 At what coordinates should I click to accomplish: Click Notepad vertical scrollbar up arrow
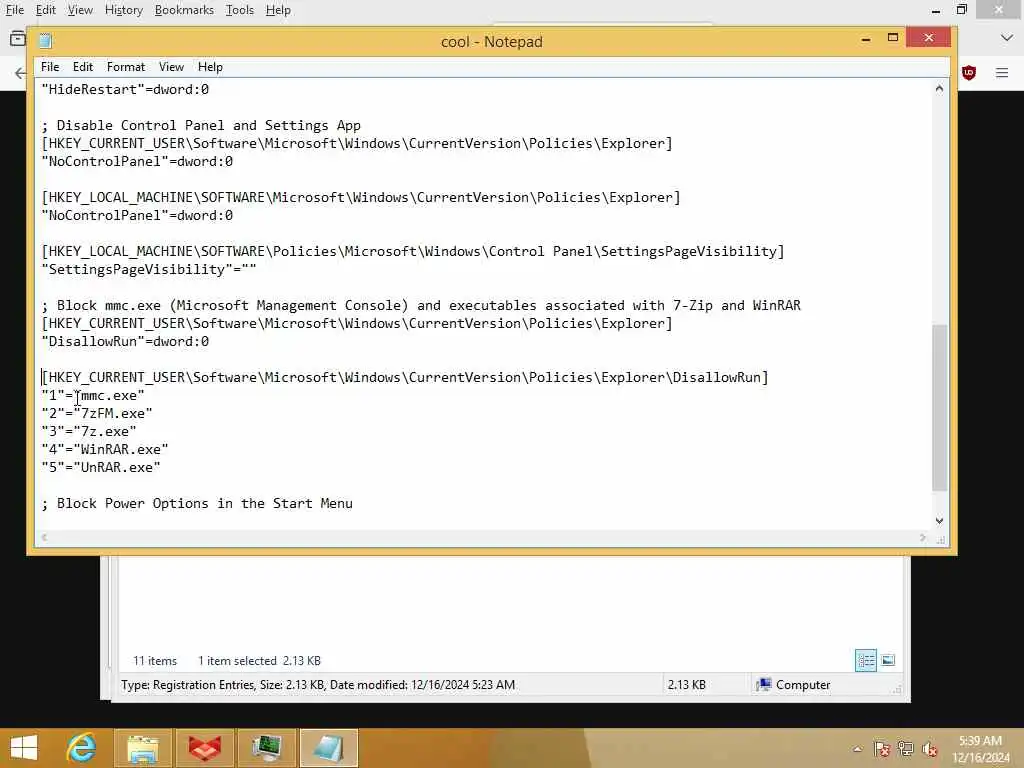[x=939, y=88]
